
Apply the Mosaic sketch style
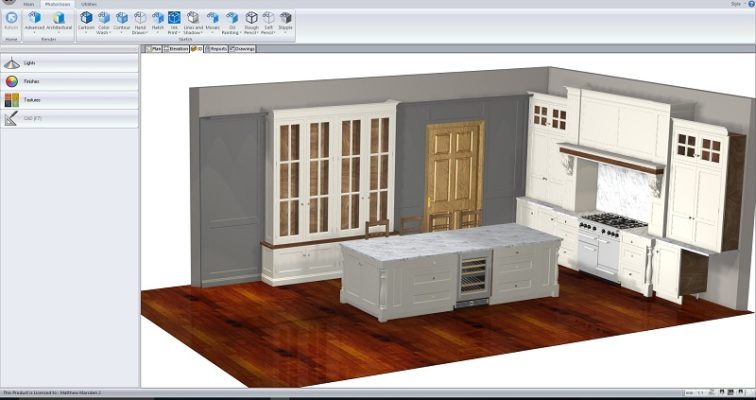click(x=213, y=18)
